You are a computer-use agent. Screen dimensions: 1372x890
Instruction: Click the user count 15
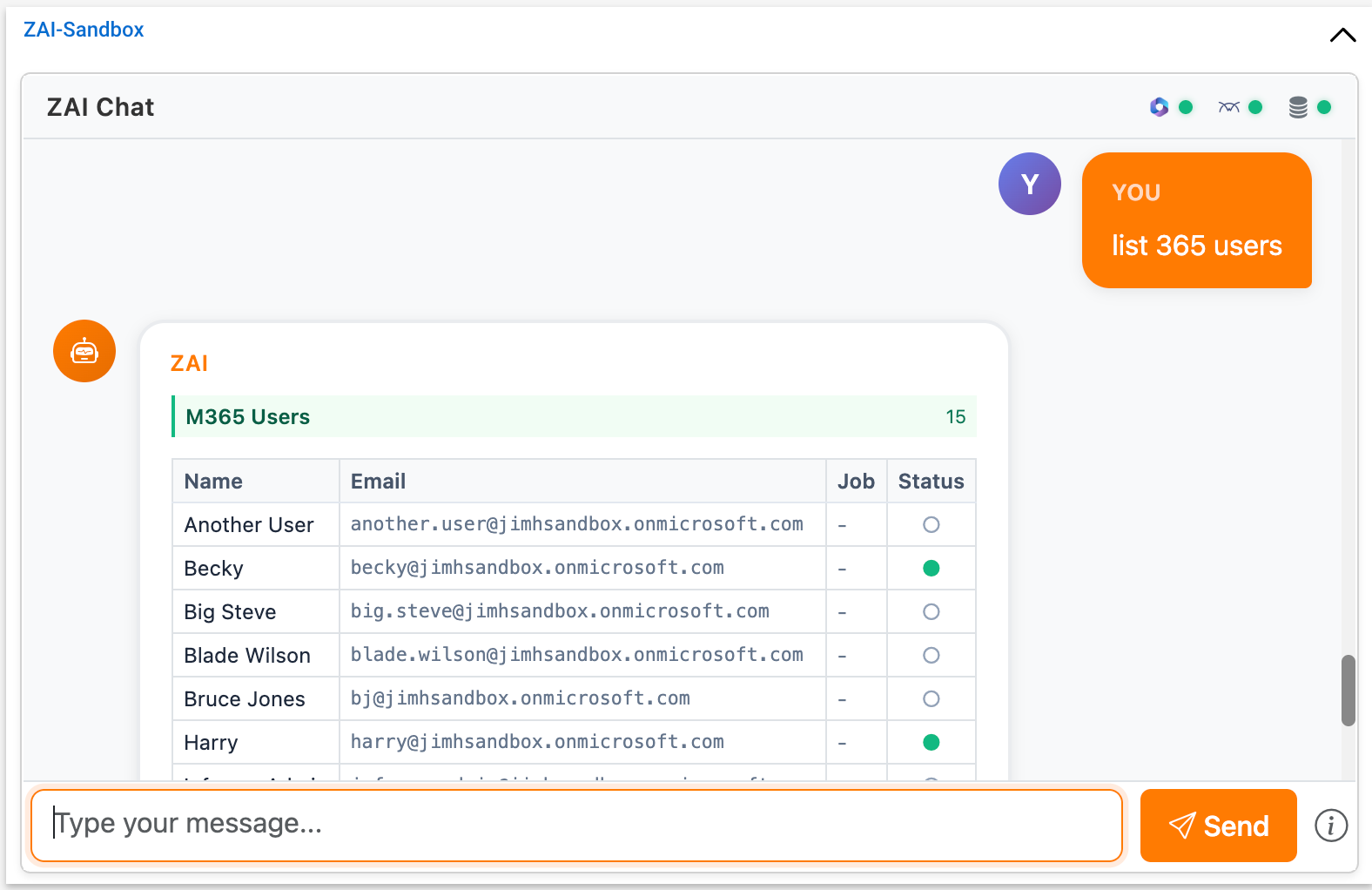[956, 417]
